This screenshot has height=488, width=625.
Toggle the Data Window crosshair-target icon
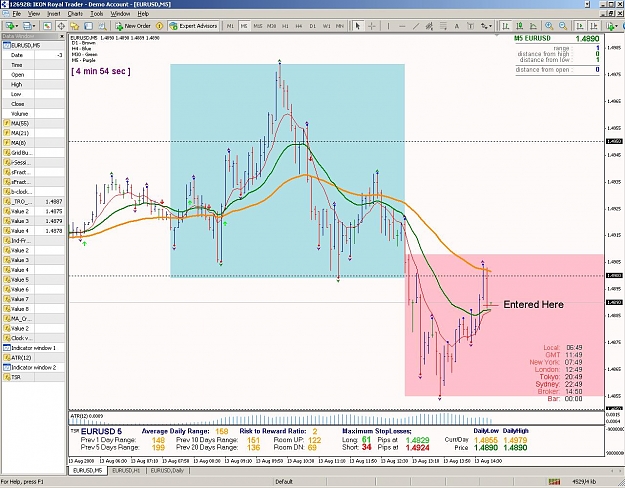coord(61,26)
